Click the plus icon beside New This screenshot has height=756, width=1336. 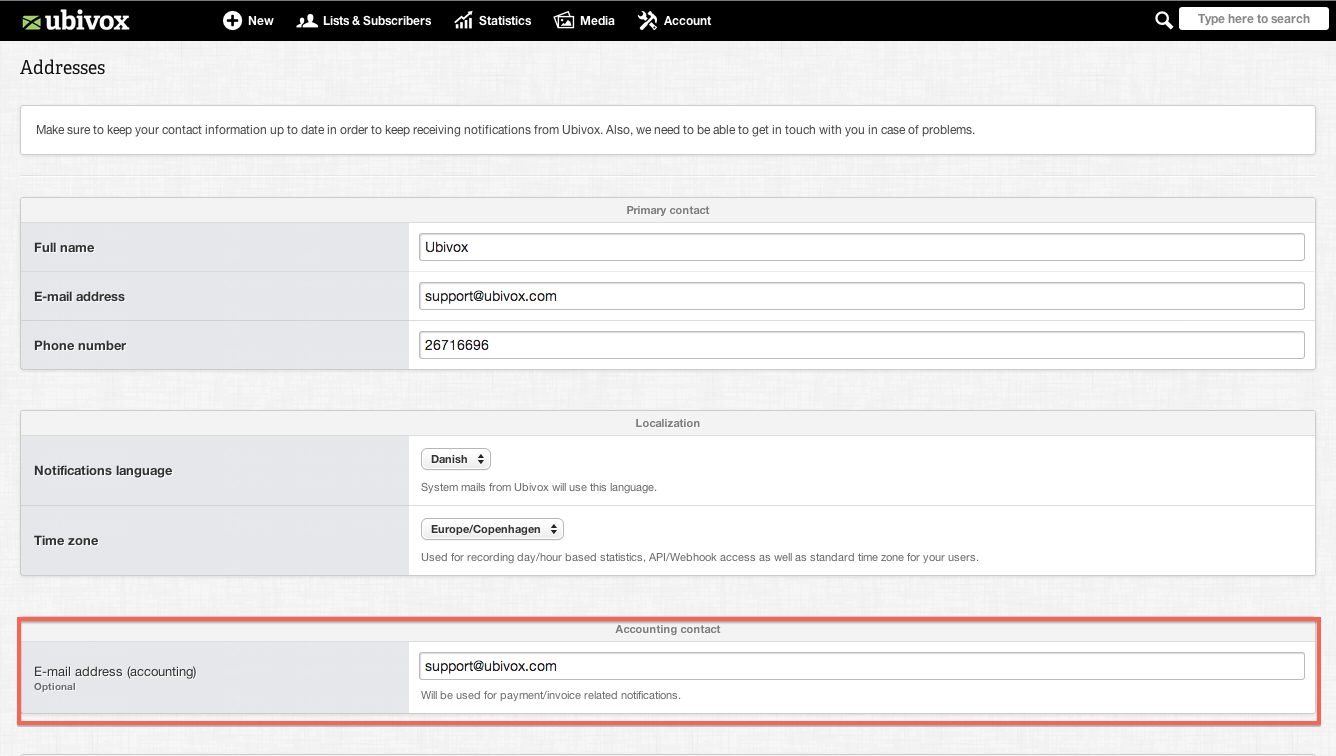pyautogui.click(x=232, y=20)
